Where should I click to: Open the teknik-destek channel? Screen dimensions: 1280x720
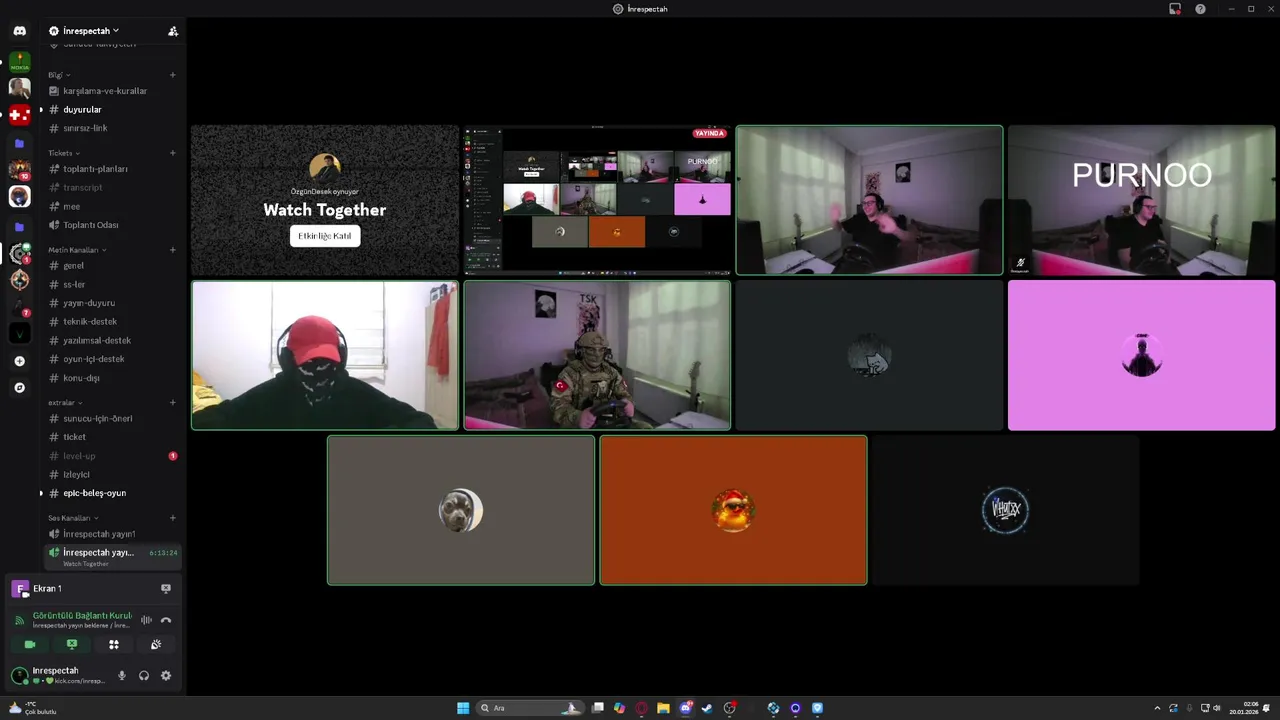(x=112, y=322)
